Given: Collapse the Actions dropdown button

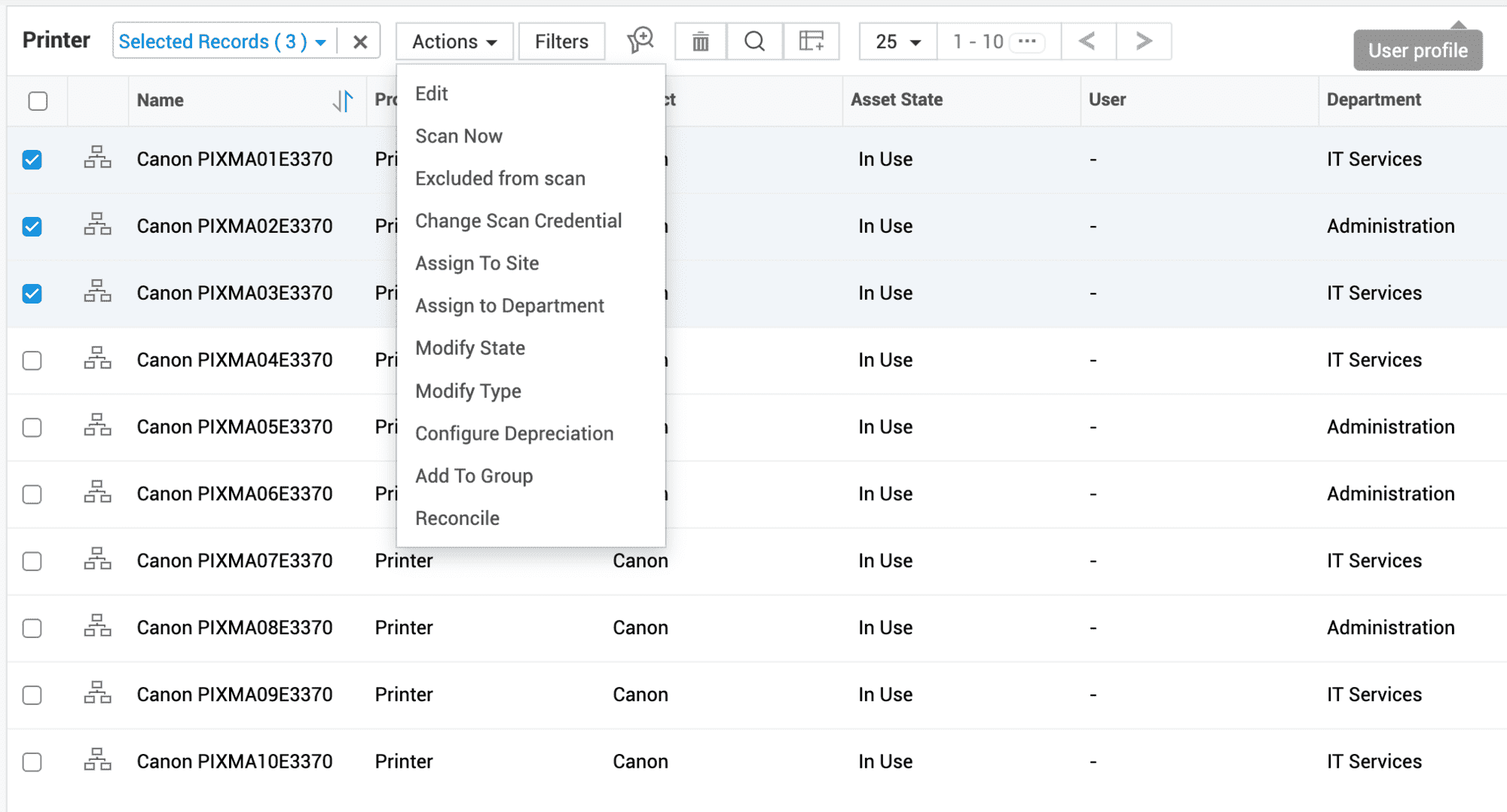Looking at the screenshot, I should (x=454, y=42).
